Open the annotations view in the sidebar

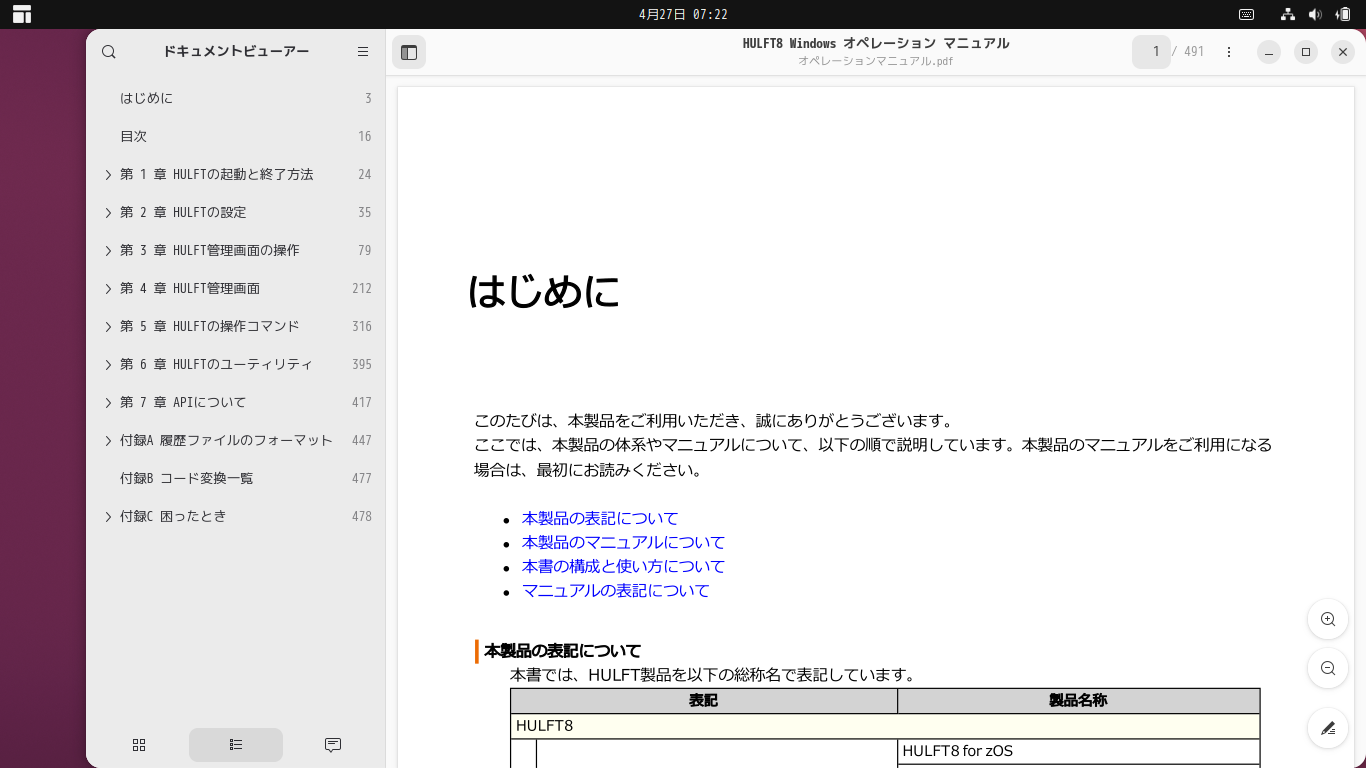[332, 745]
